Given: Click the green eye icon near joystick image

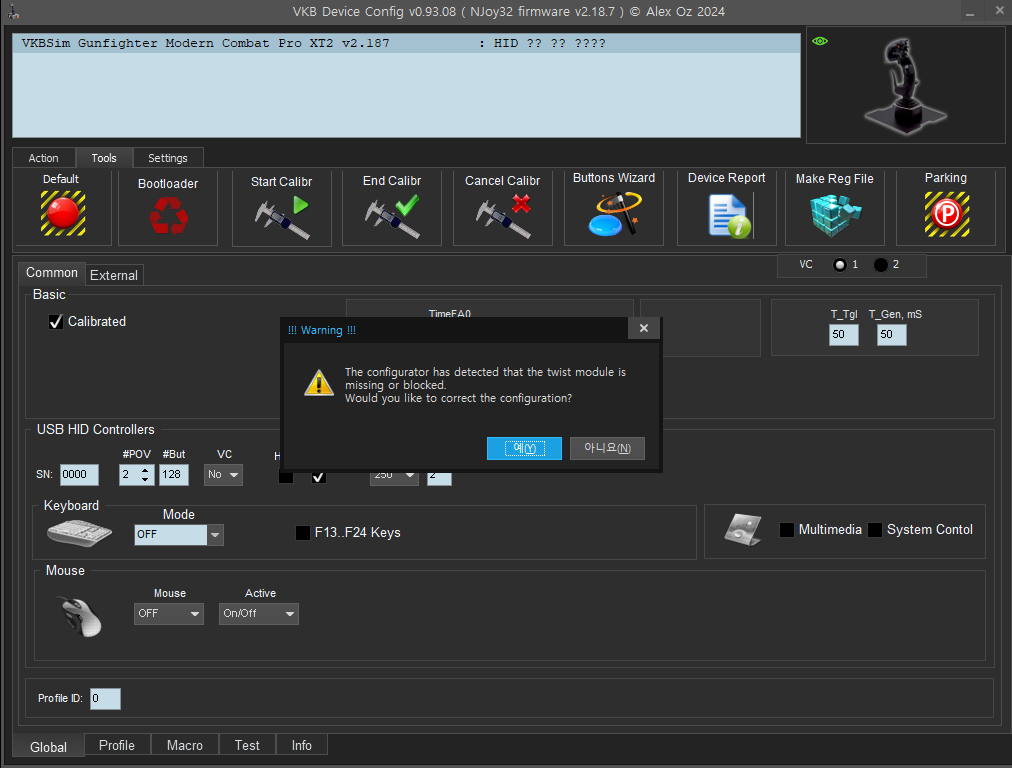Looking at the screenshot, I should (x=820, y=41).
